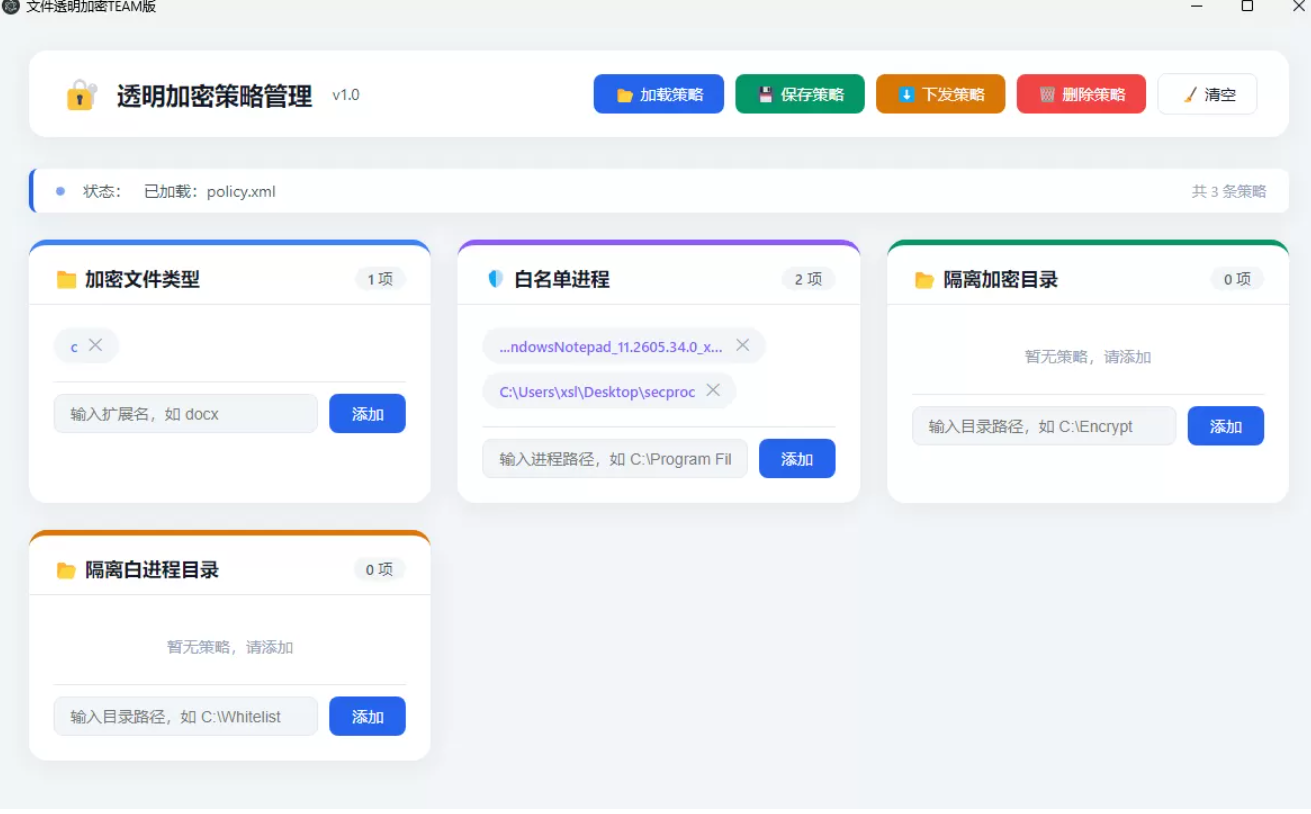The height and width of the screenshot is (814, 1311).
Task: Focus the 输入进程路径 process path field
Action: point(615,459)
